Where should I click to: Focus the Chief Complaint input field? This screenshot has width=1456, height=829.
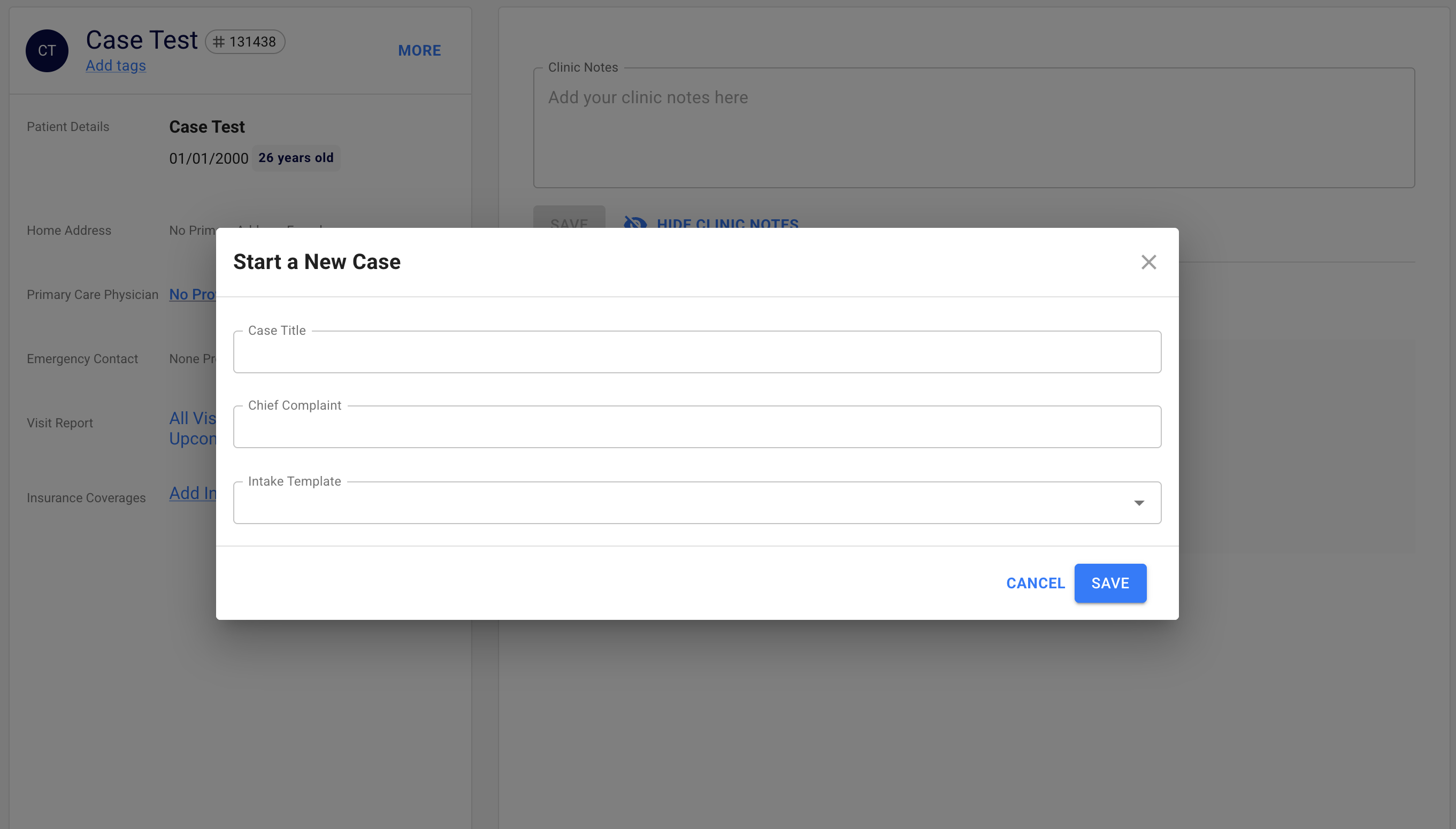point(697,426)
